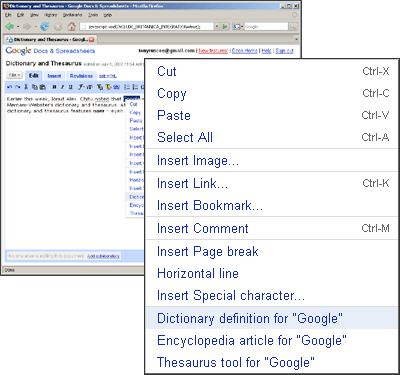The image size is (400, 375).
Task: Open the Google search engine selector dropdown
Action: pyautogui.click(x=238, y=26)
